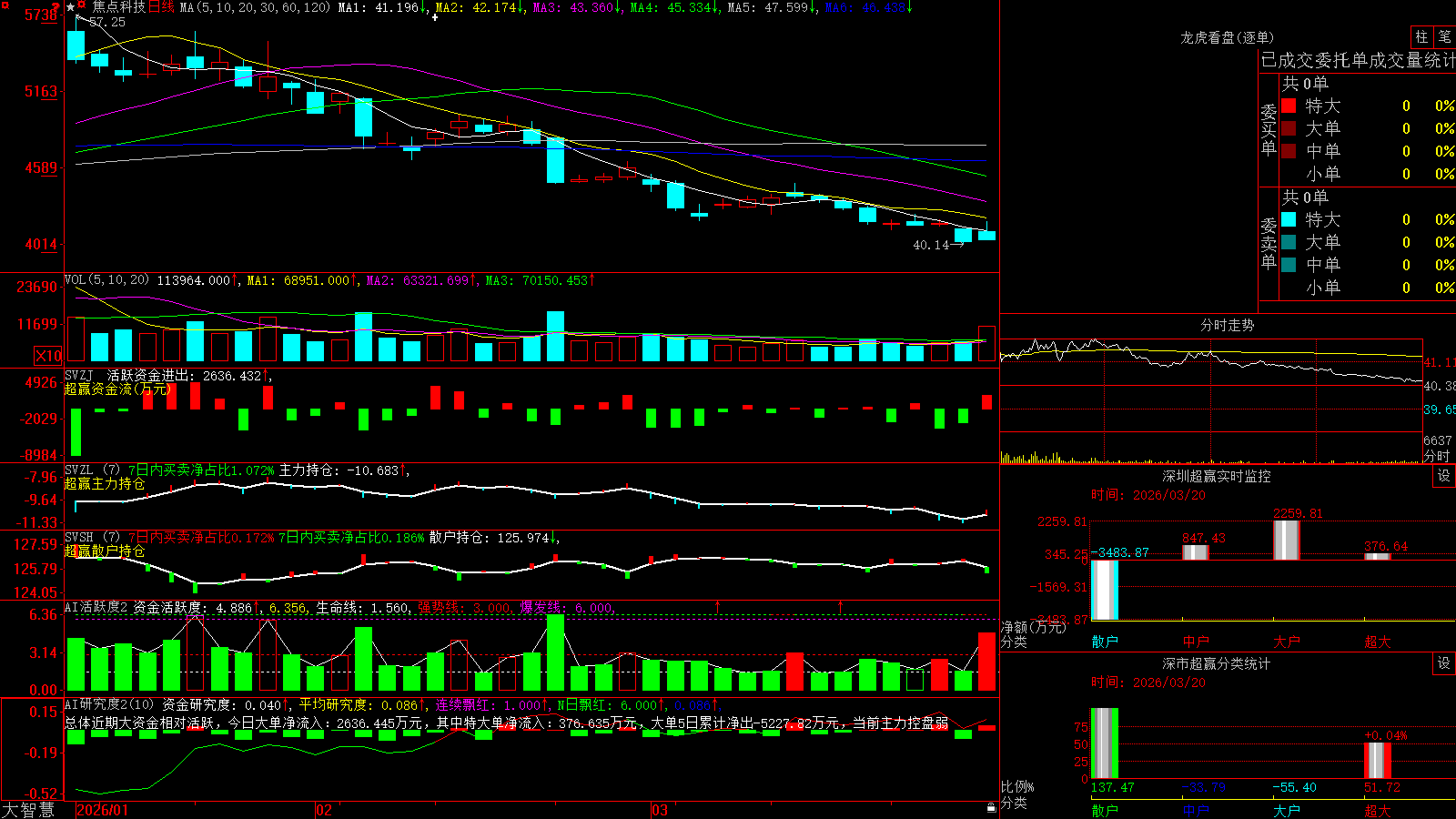
Task: Select the 散户 category under 深圳超赢实时监控
Action: (1104, 642)
